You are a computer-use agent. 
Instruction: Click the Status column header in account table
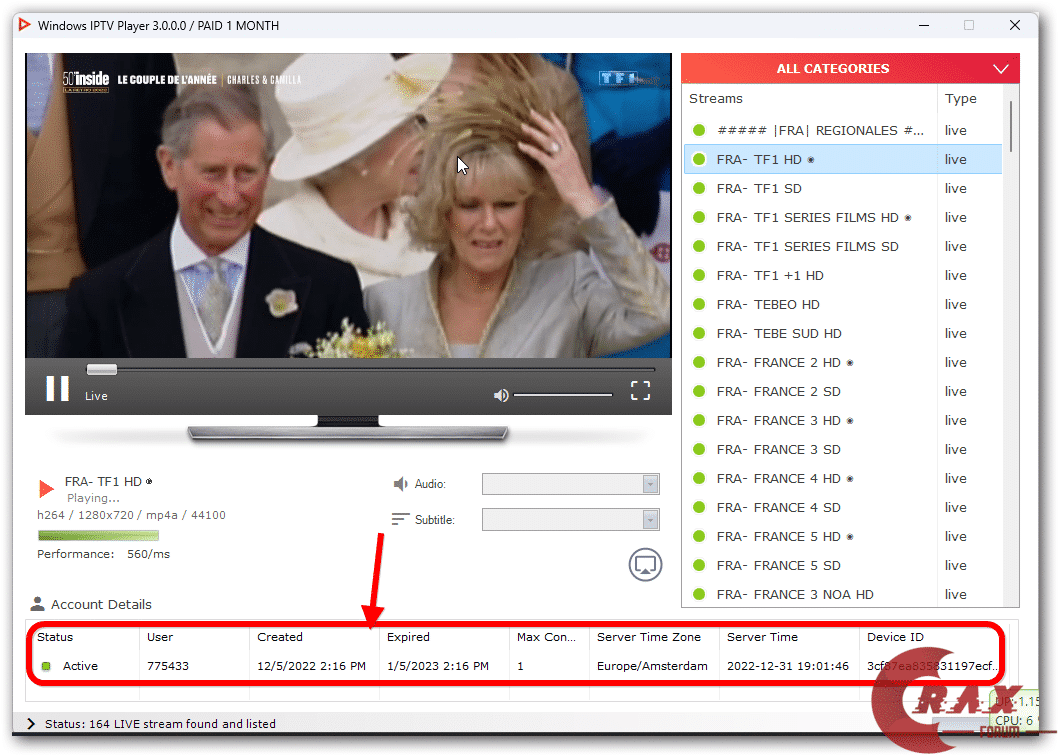tap(55, 637)
